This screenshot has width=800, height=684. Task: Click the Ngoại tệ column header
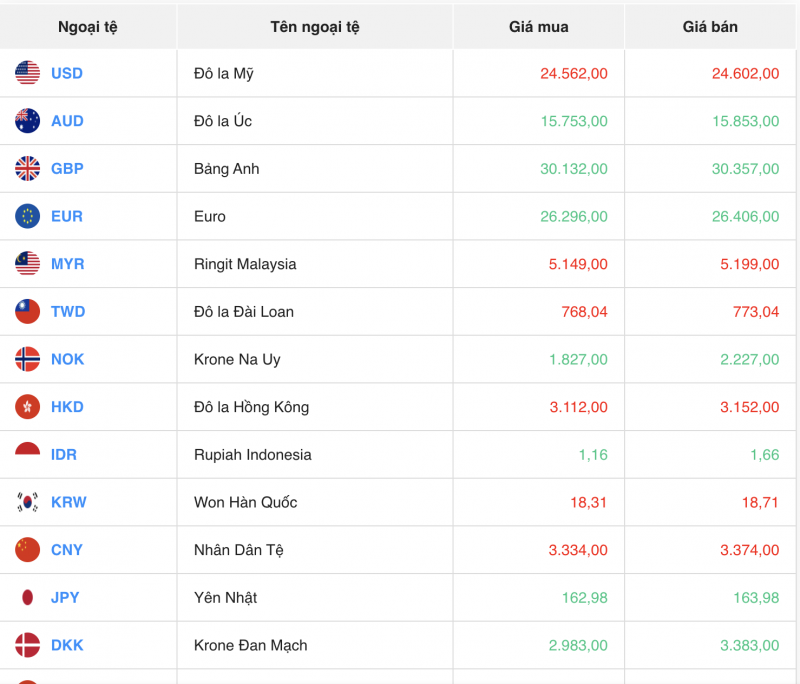88,27
